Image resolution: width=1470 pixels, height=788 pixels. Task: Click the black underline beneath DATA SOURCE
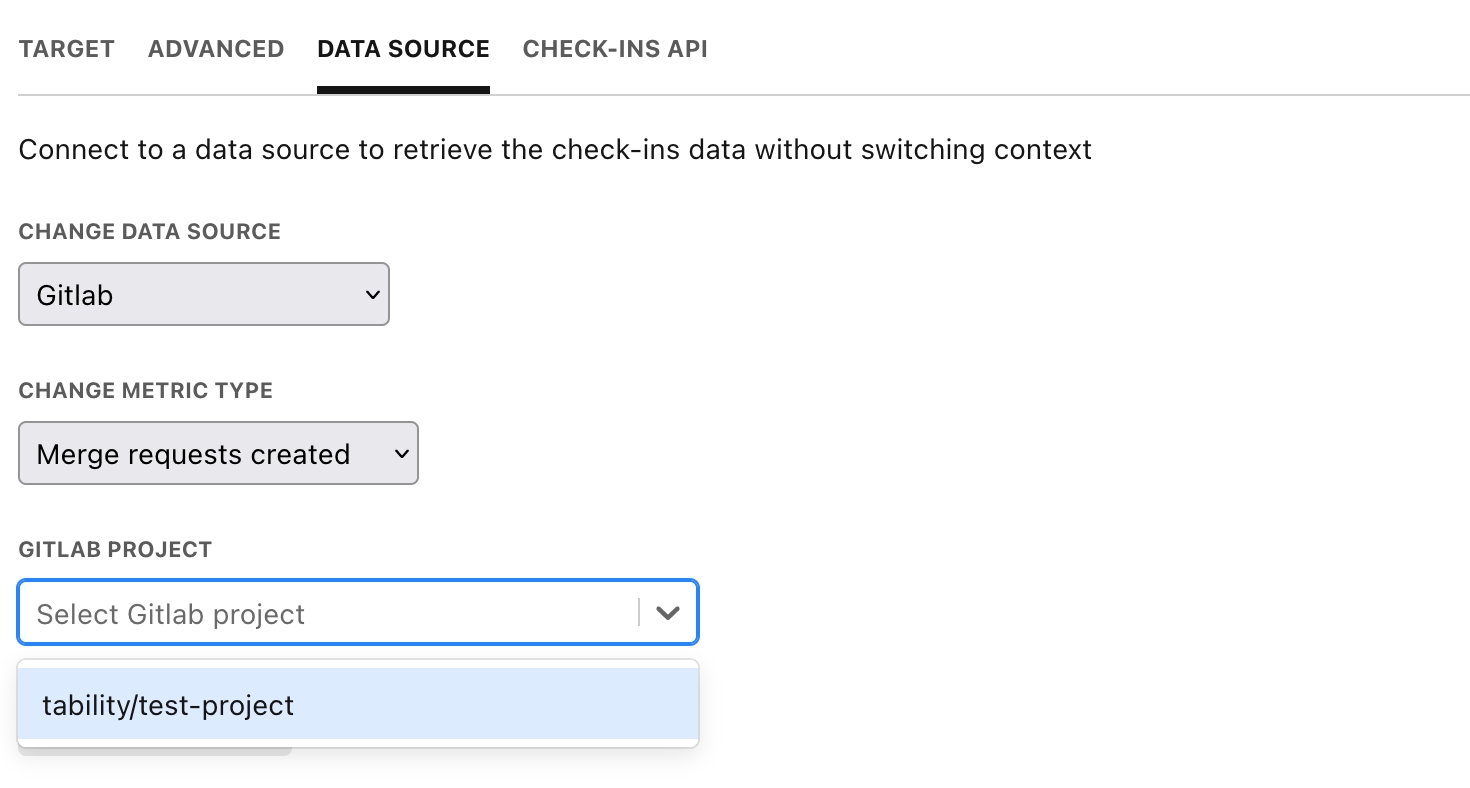pos(403,90)
